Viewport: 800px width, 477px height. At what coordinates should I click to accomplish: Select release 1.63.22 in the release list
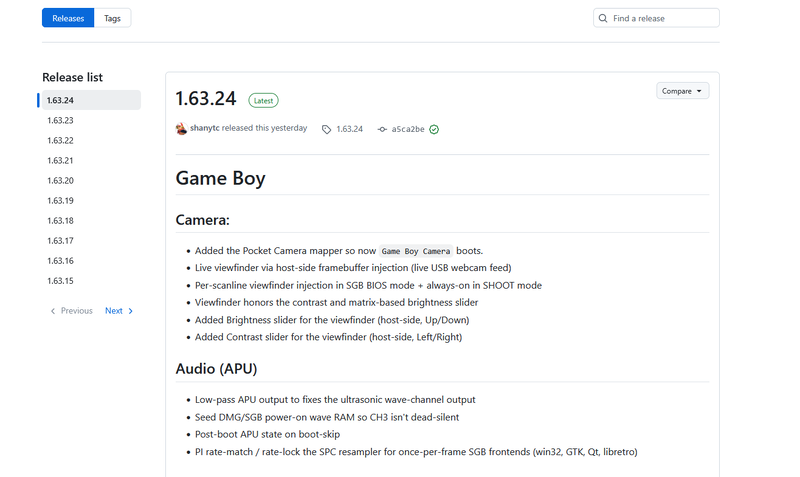[60, 140]
